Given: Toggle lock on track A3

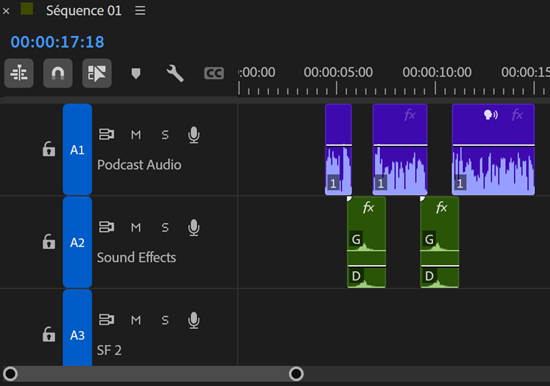Looking at the screenshot, I should pos(49,334).
